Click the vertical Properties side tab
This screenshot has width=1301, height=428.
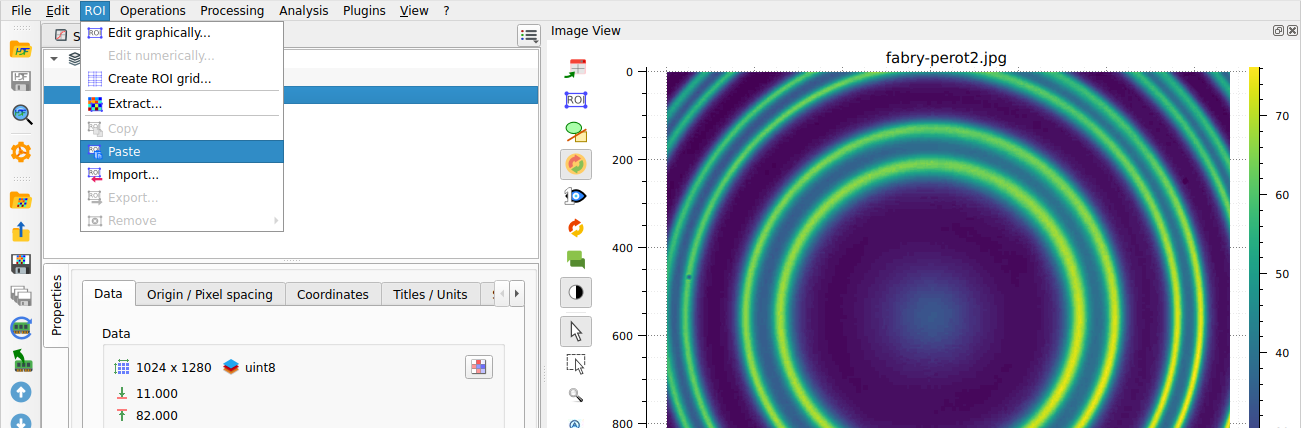57,304
